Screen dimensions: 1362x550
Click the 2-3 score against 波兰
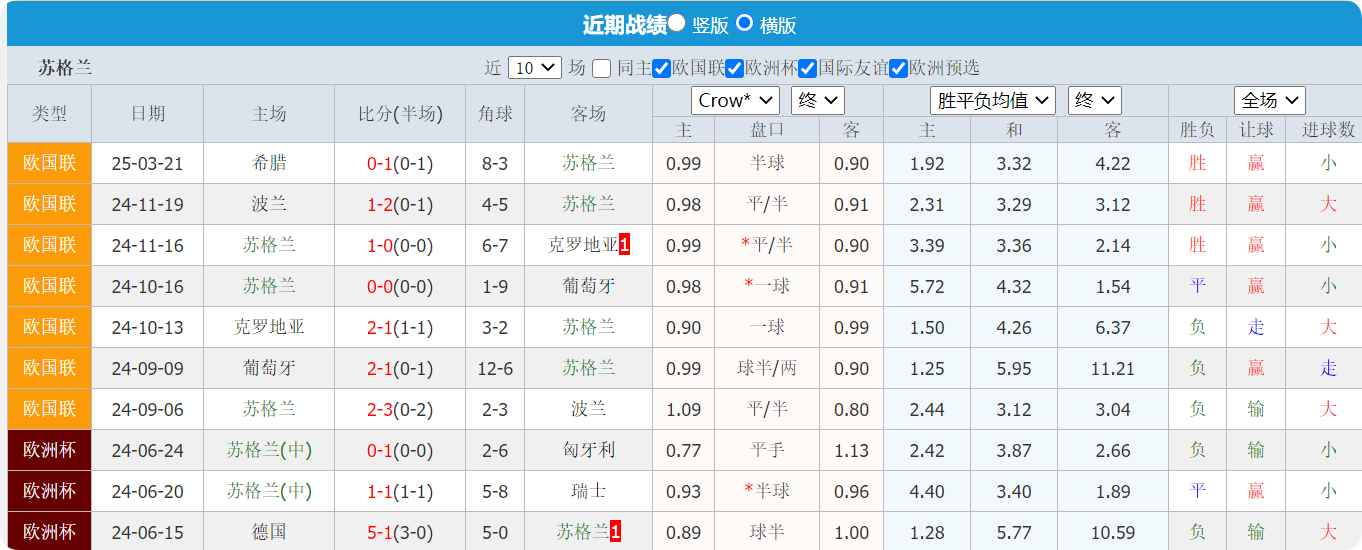[379, 409]
